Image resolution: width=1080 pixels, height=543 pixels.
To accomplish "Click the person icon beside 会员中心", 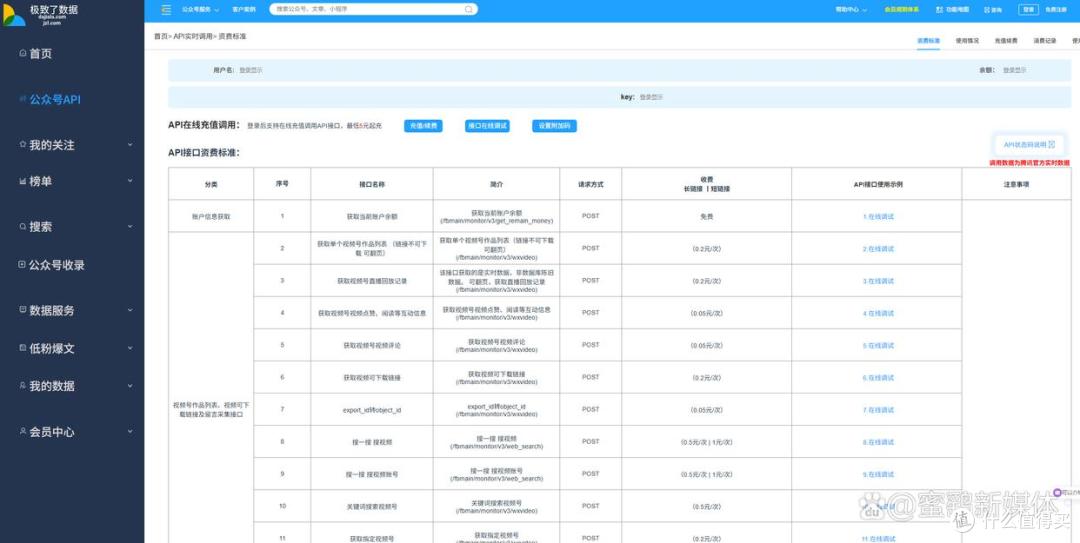I will [x=23, y=431].
